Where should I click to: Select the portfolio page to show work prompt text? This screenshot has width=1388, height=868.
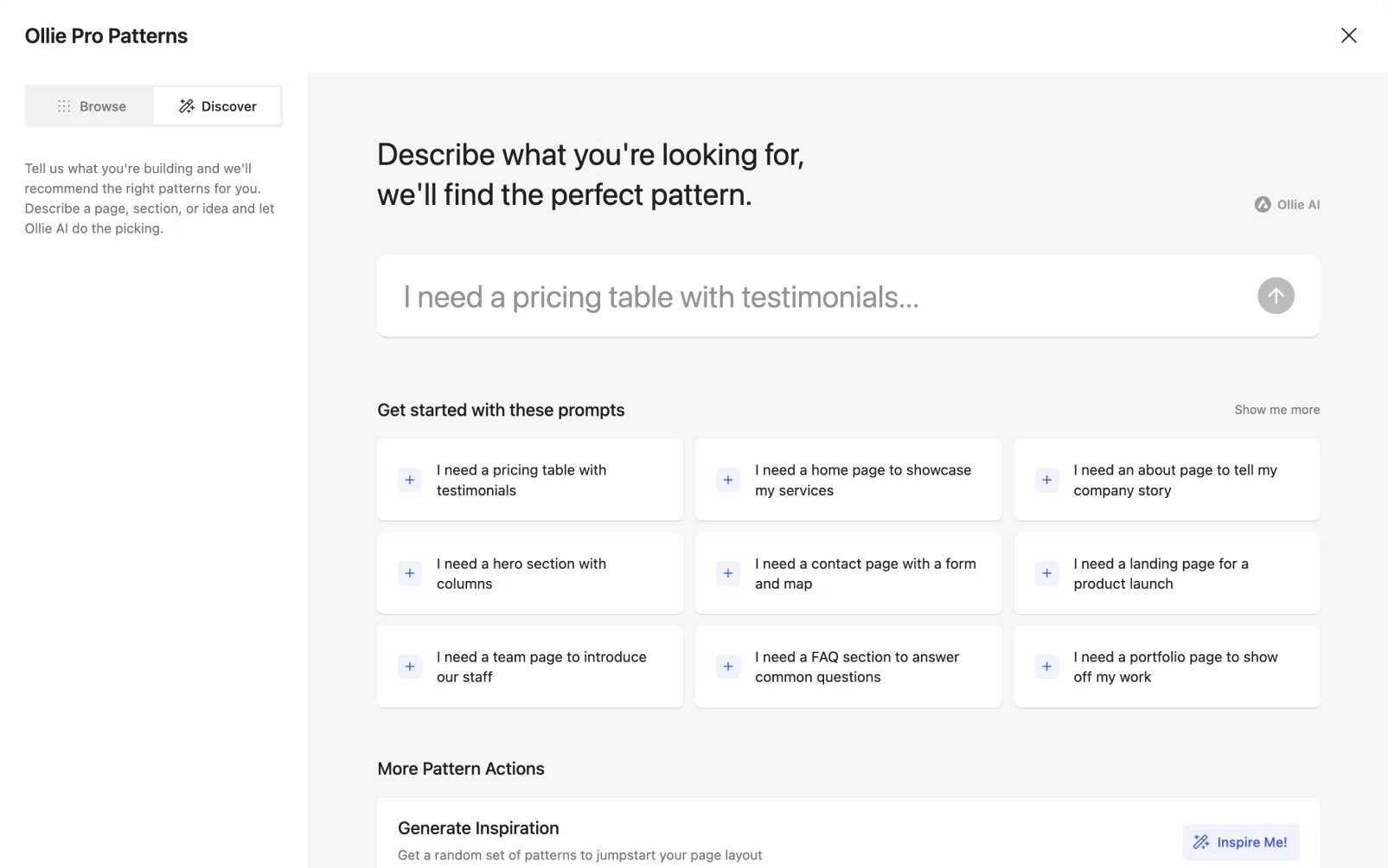1176,667
